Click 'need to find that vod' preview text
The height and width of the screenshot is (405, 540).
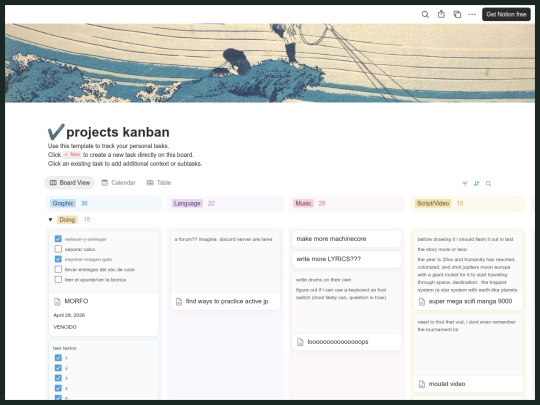tap(466, 325)
